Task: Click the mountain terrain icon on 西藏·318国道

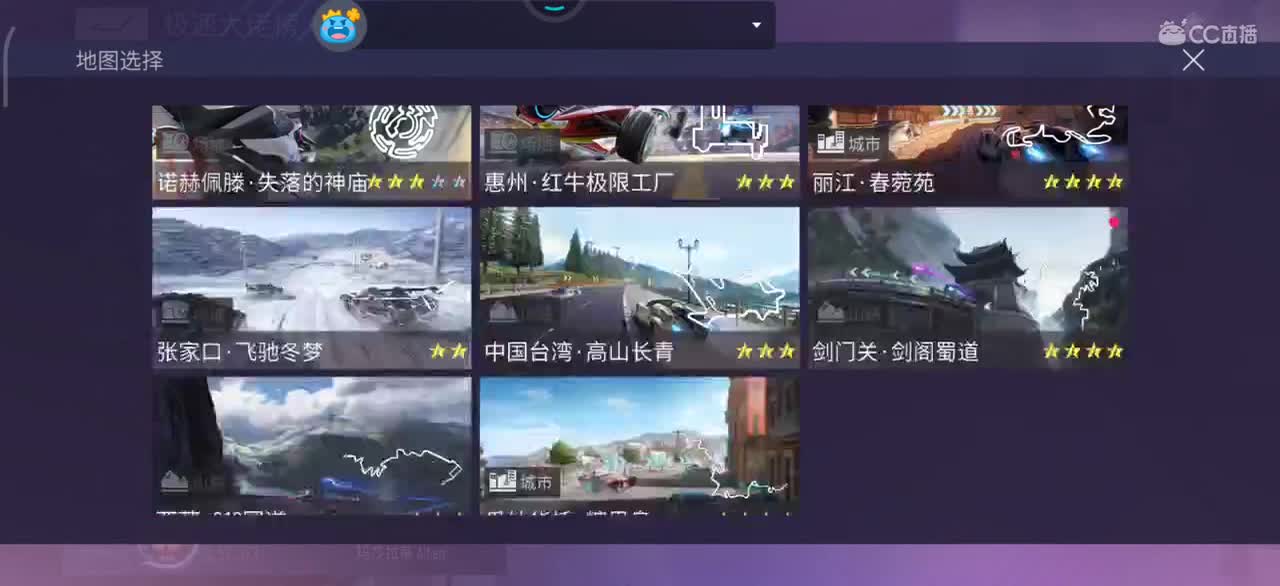Action: (175, 481)
